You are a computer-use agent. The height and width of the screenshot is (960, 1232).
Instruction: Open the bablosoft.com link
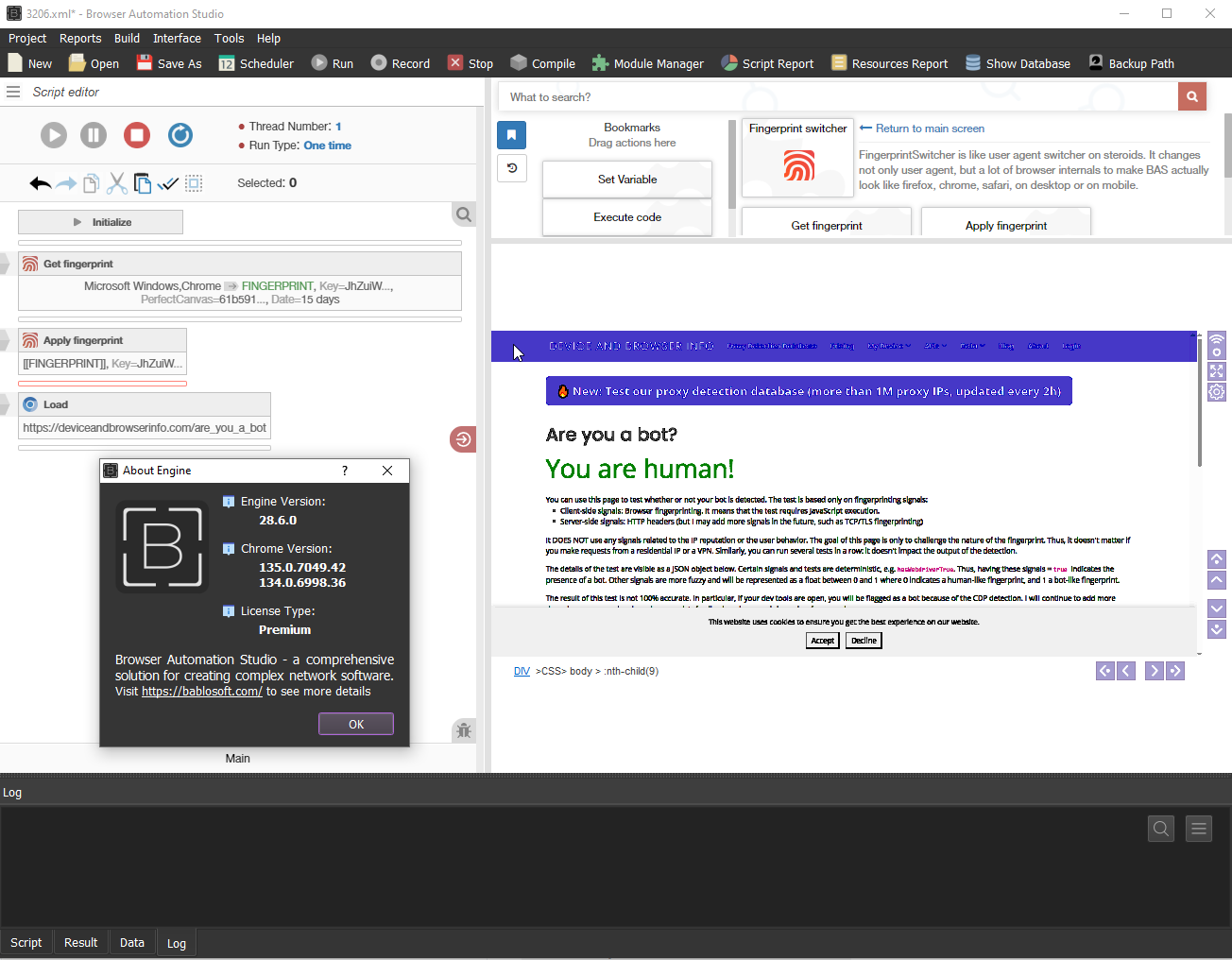point(201,692)
